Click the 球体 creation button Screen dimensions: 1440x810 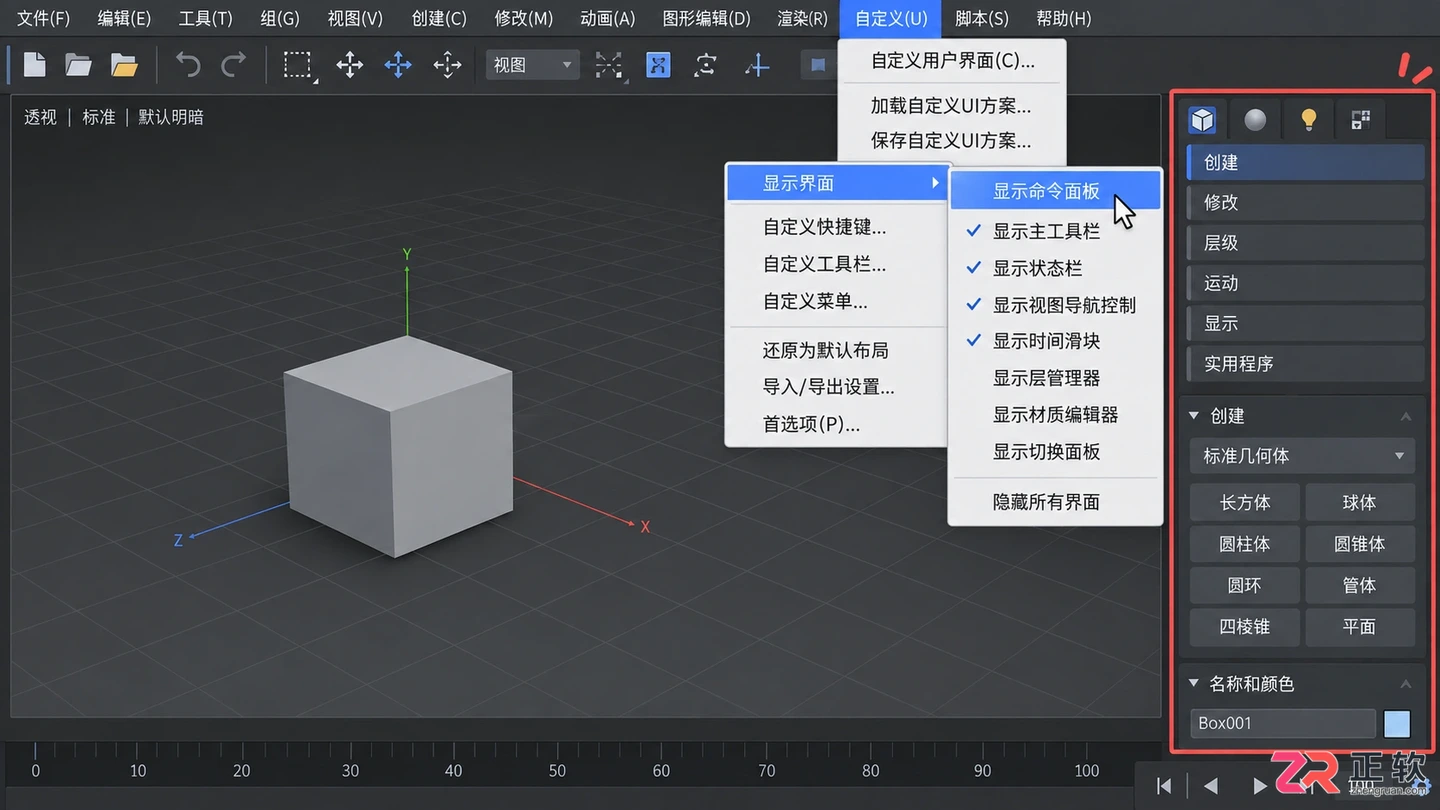coord(1360,503)
